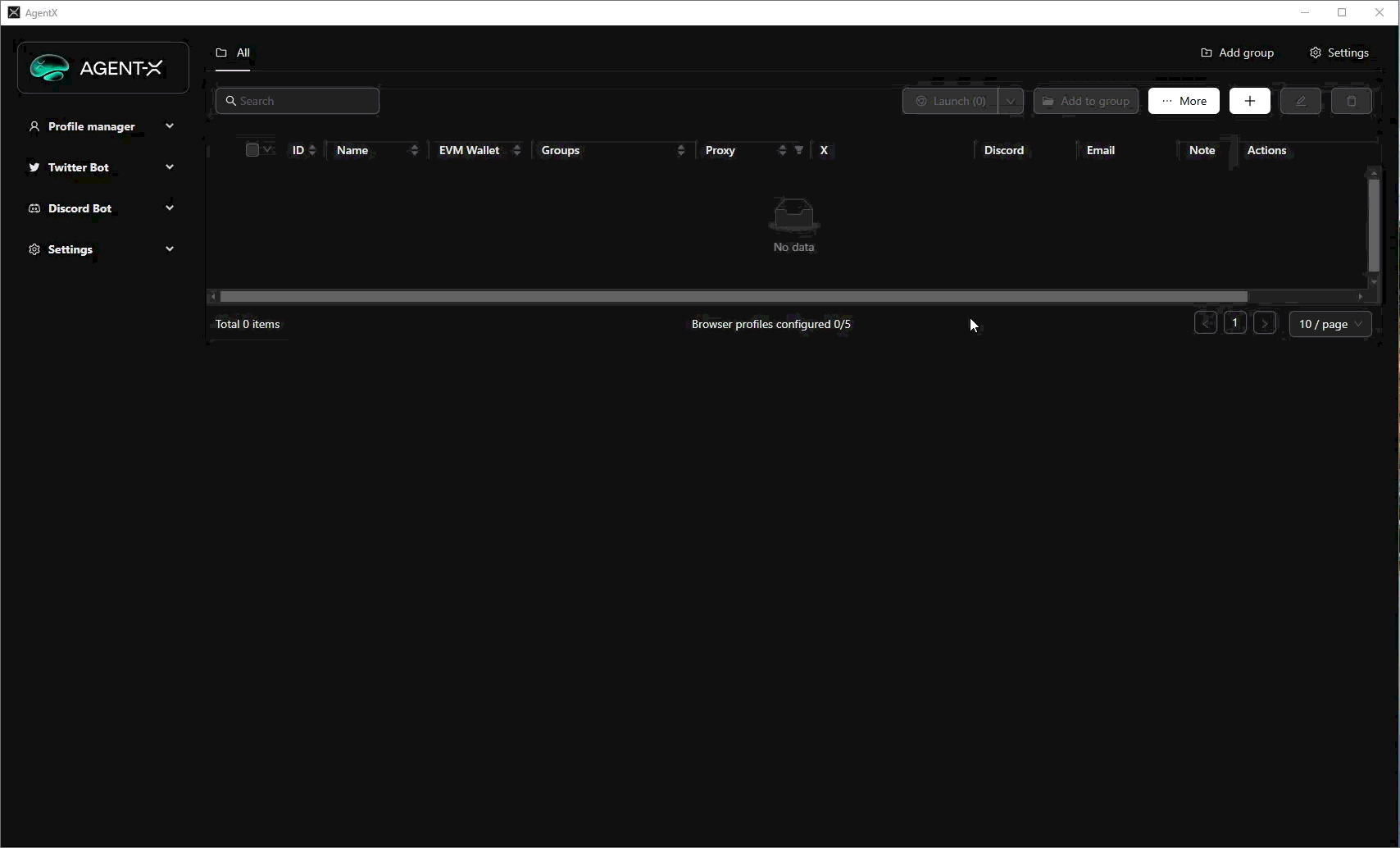Open the Launch button dropdown arrow
Image resolution: width=1400 pixels, height=848 pixels.
click(x=1011, y=101)
